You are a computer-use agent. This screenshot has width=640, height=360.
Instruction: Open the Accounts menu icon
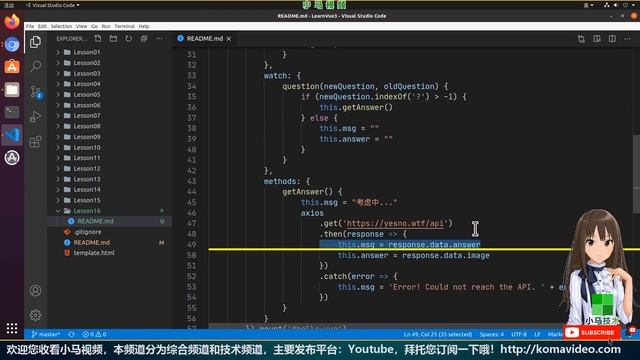pyautogui.click(x=36, y=291)
